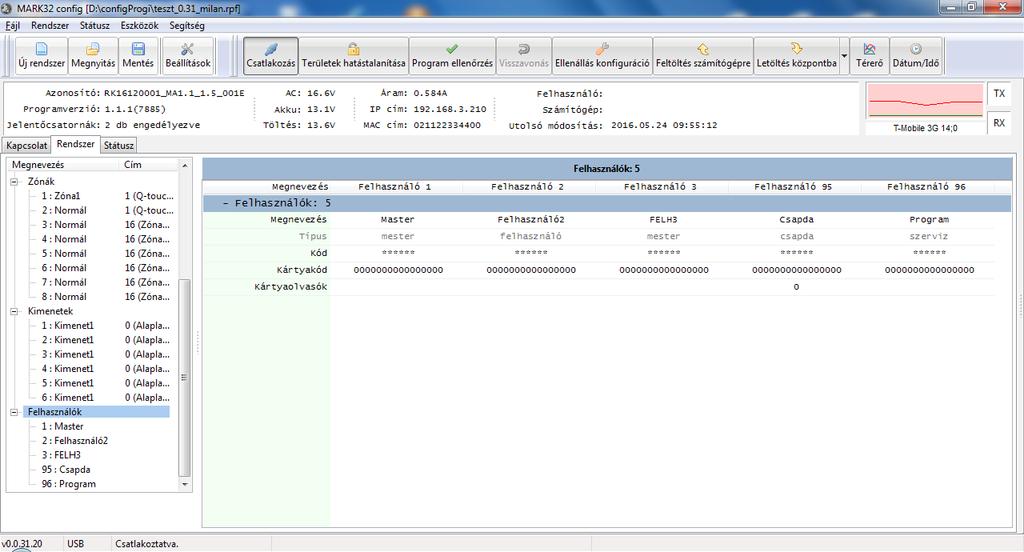
Task: Select user 3 : FELH3 in tree
Action: coord(61,455)
